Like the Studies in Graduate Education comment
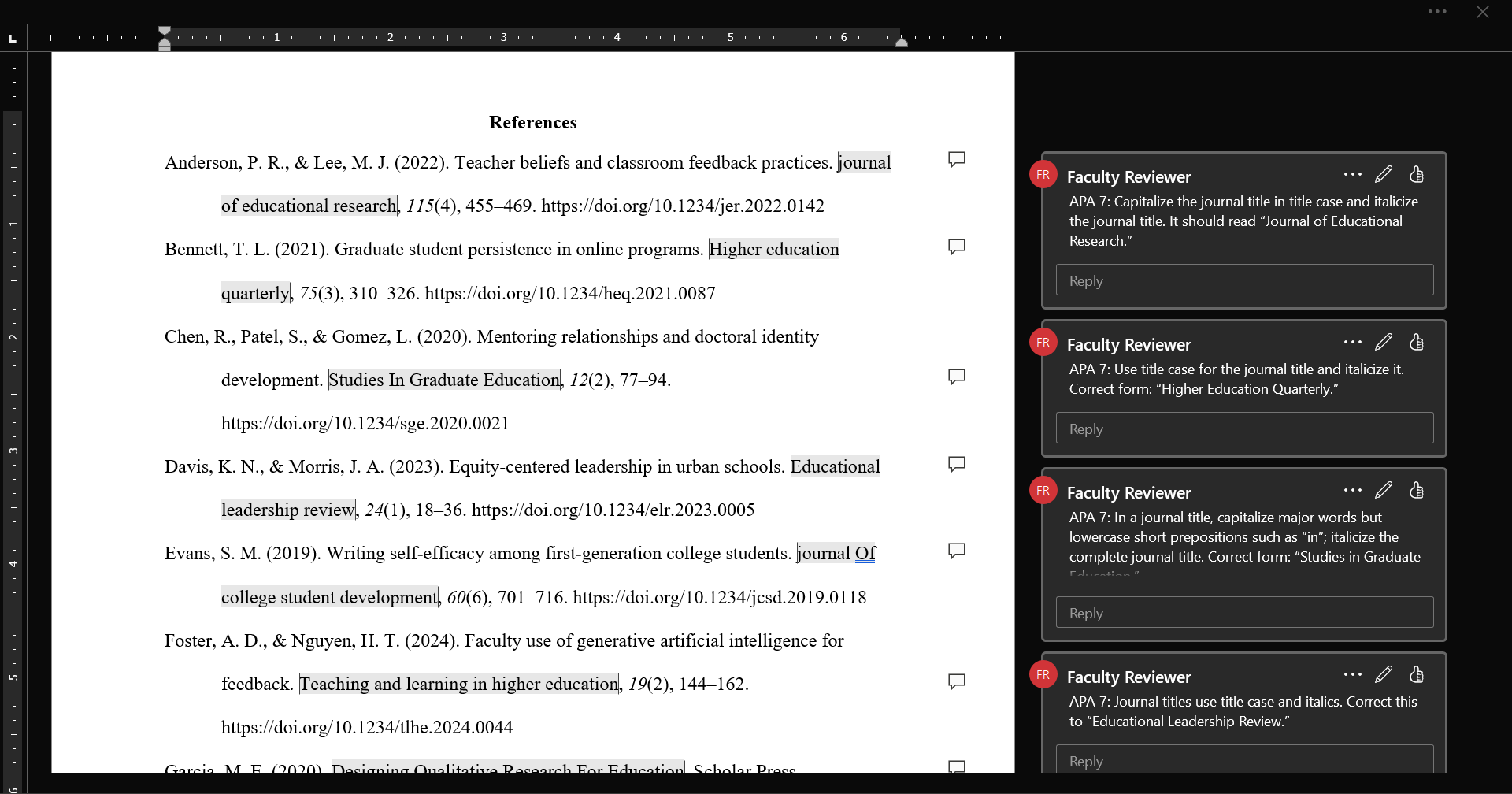1512x794 pixels. click(1417, 490)
